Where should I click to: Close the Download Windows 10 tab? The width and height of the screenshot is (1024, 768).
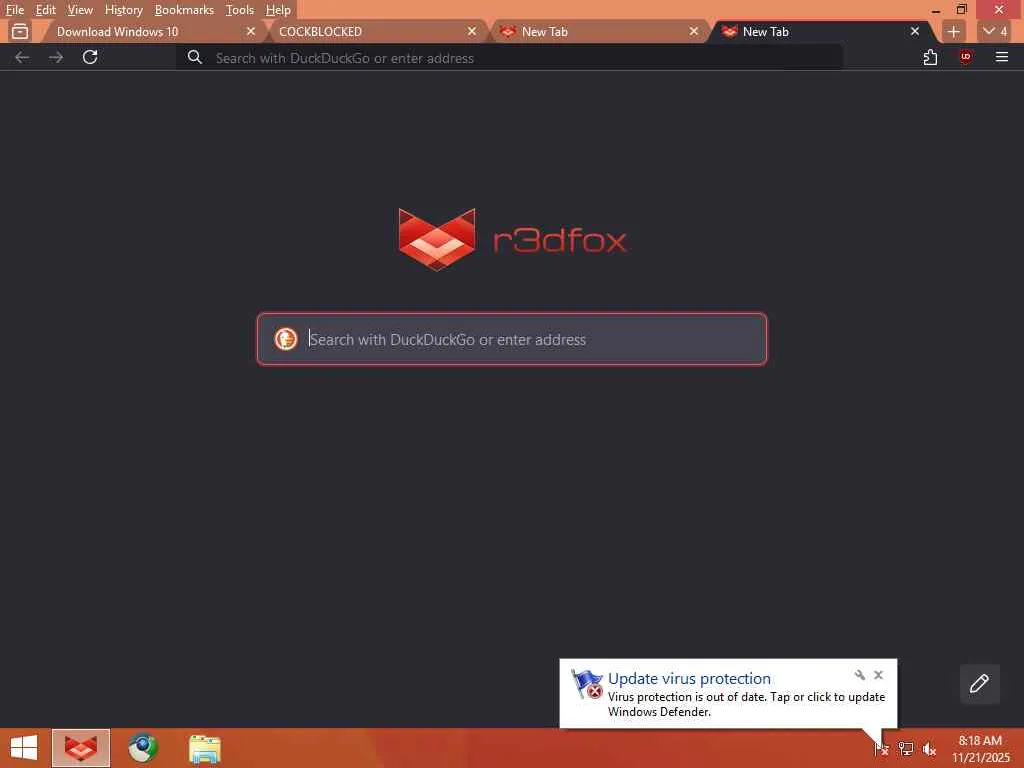251,31
